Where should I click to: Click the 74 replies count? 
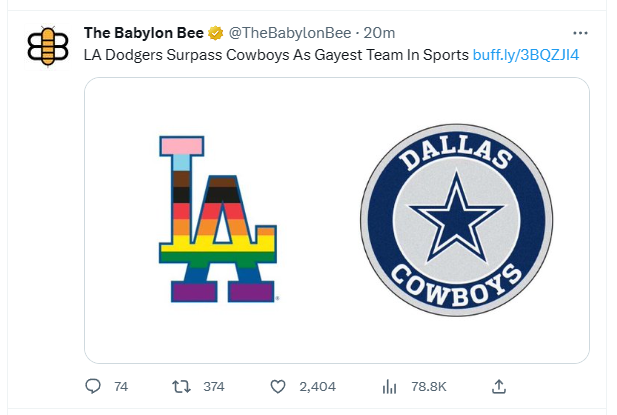[x=121, y=387]
